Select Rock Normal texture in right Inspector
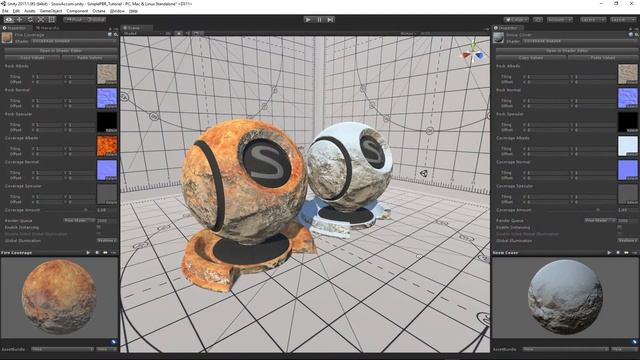 (628, 98)
